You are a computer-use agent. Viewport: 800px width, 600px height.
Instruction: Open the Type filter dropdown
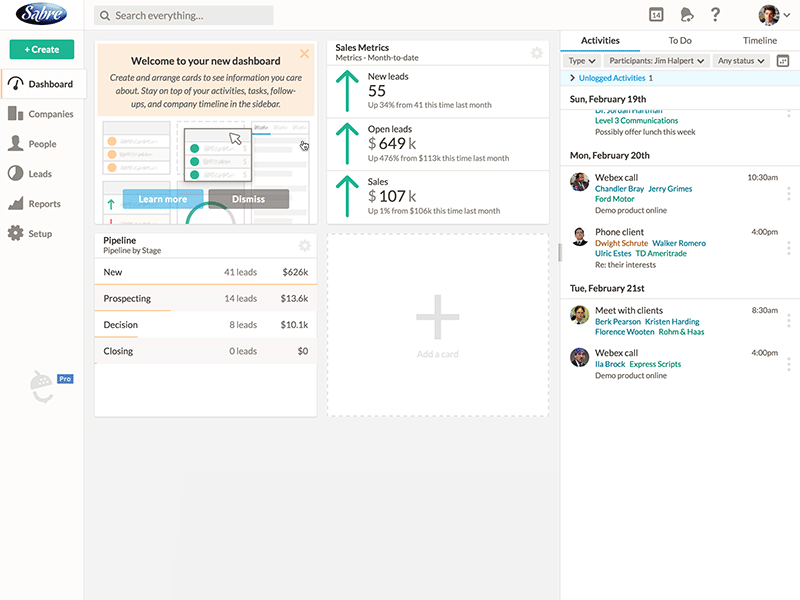tap(582, 61)
